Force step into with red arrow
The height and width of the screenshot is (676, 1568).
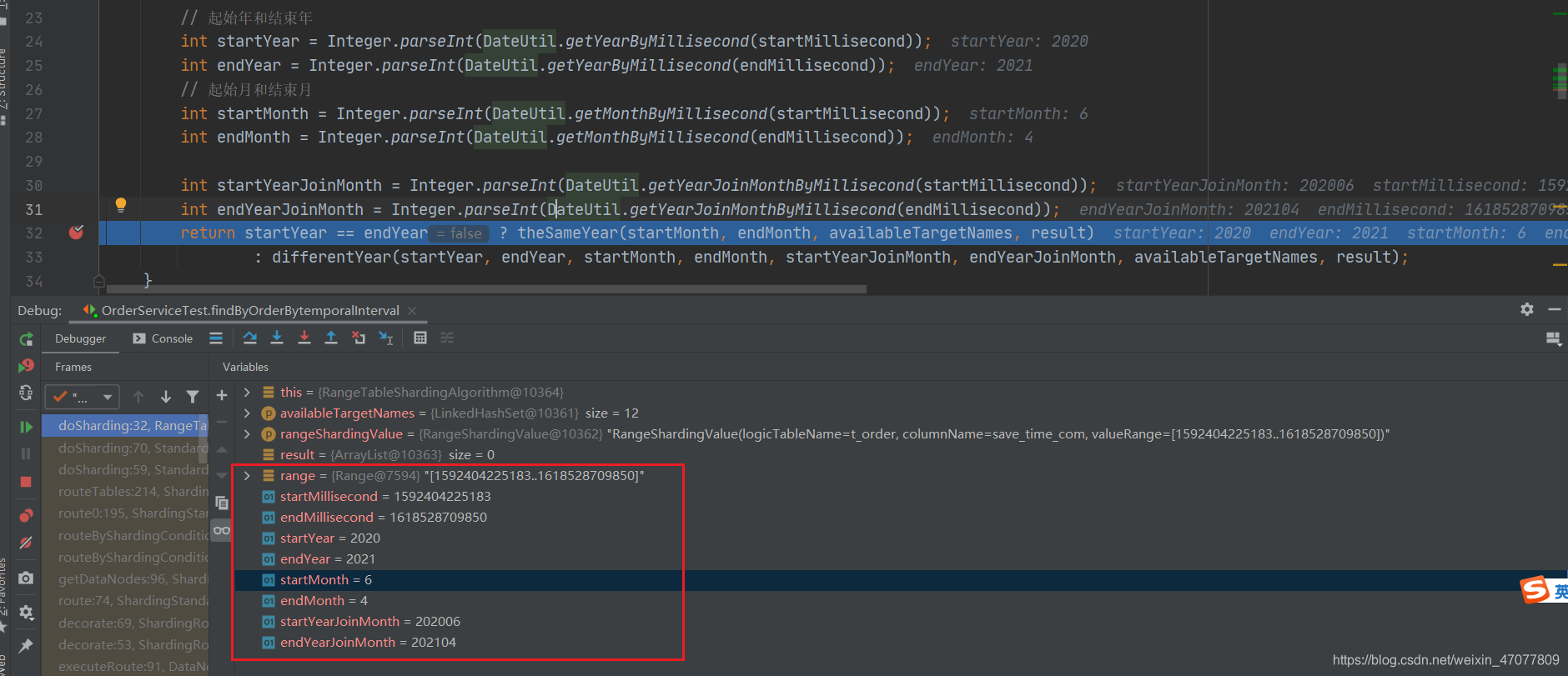pyautogui.click(x=304, y=338)
